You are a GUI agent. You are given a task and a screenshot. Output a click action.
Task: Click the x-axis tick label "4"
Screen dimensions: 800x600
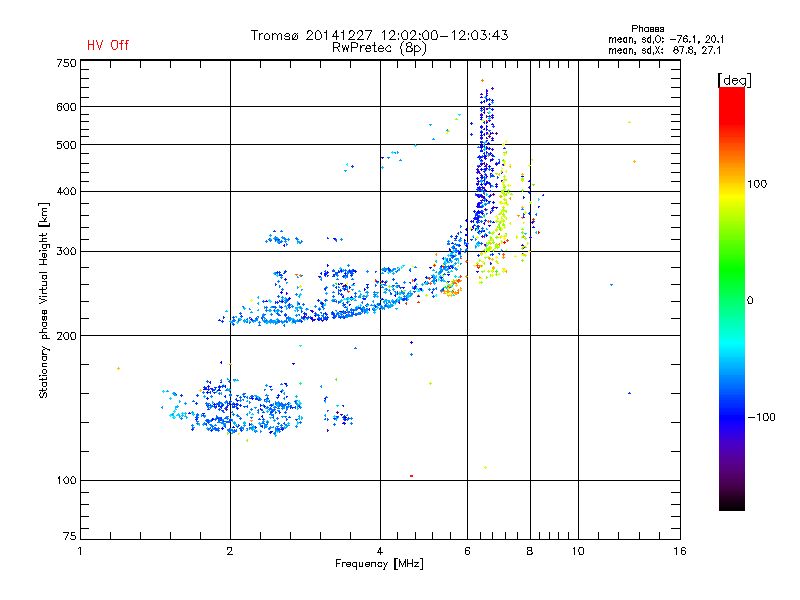380,551
